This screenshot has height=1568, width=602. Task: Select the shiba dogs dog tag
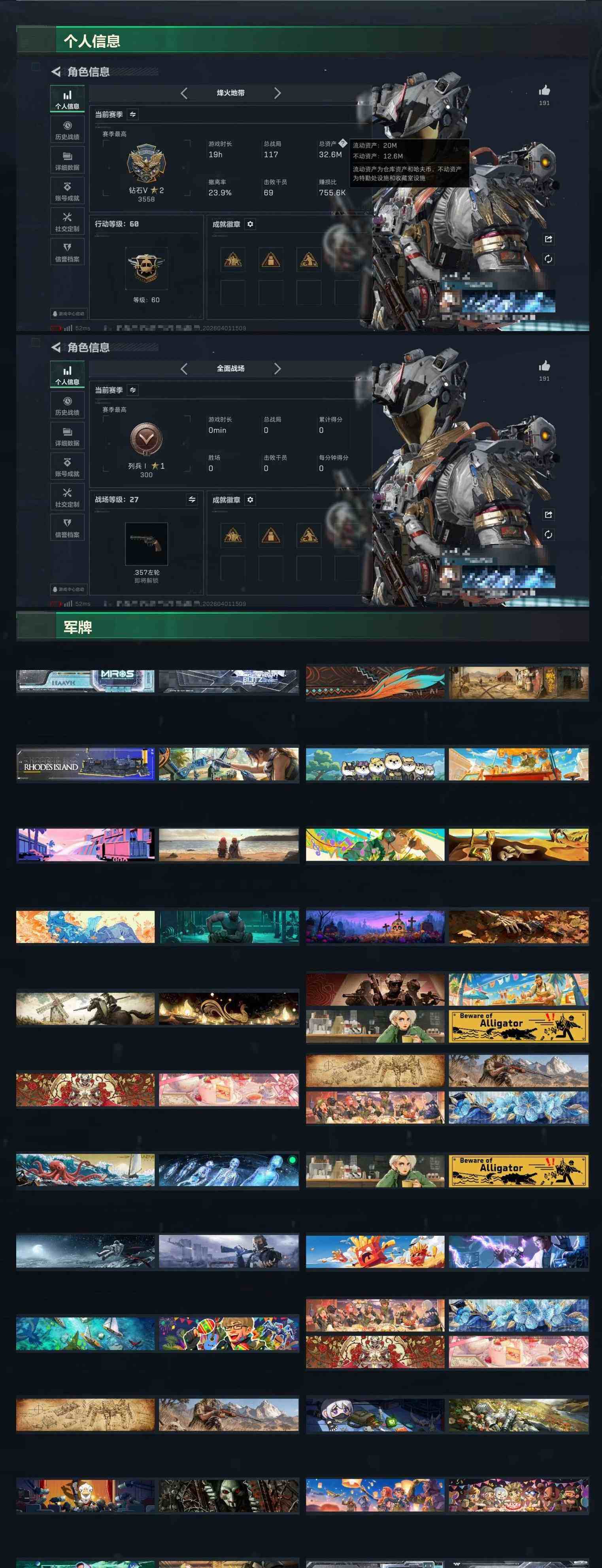click(x=376, y=764)
